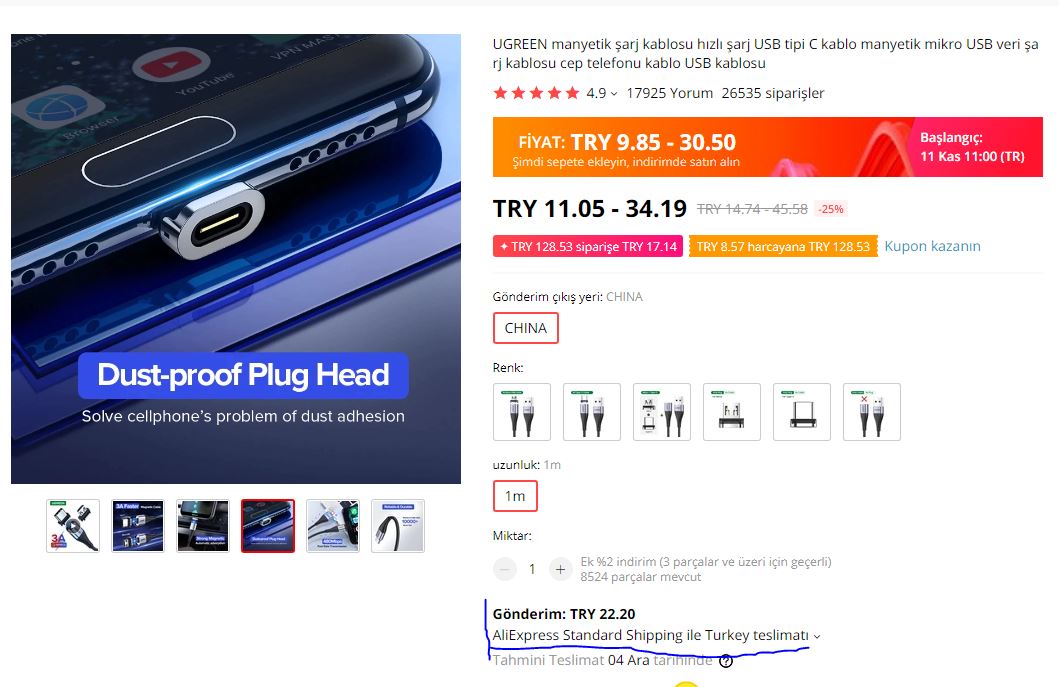The image size is (1059, 687).
Task: Select the sixth color variant with red X
Action: (x=872, y=412)
